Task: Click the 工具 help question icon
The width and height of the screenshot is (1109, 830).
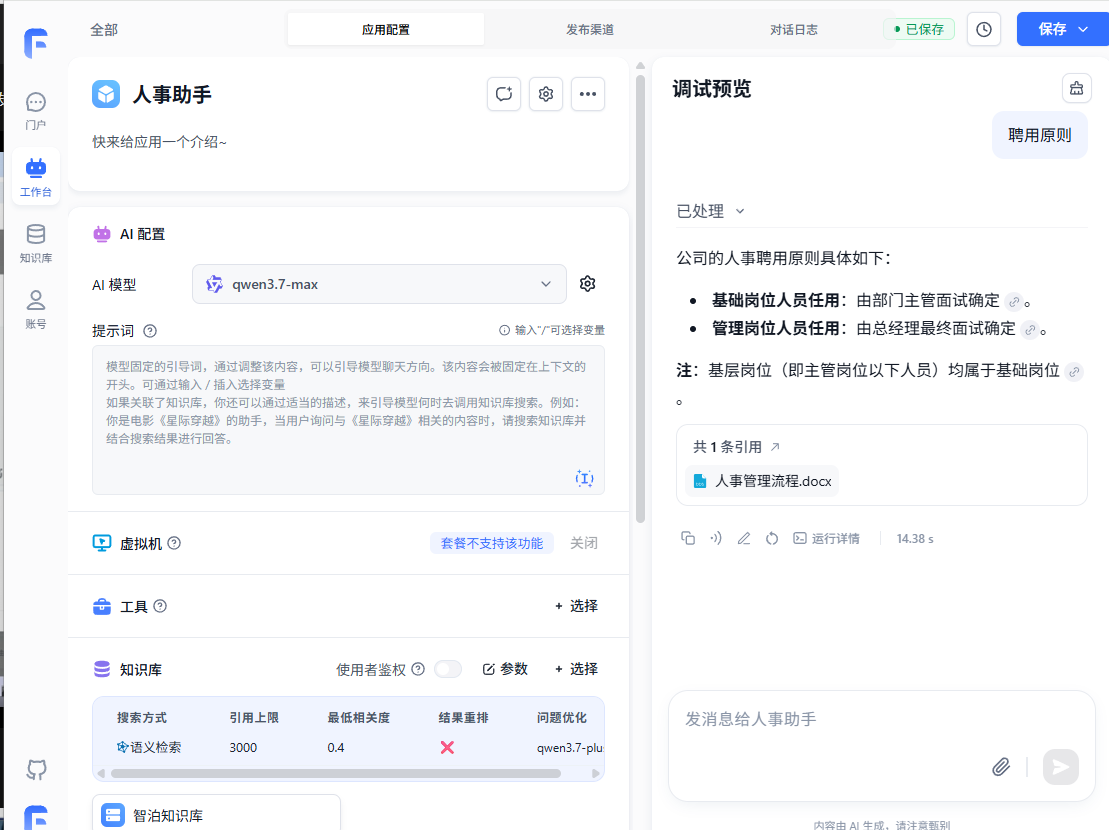Action: [160, 606]
